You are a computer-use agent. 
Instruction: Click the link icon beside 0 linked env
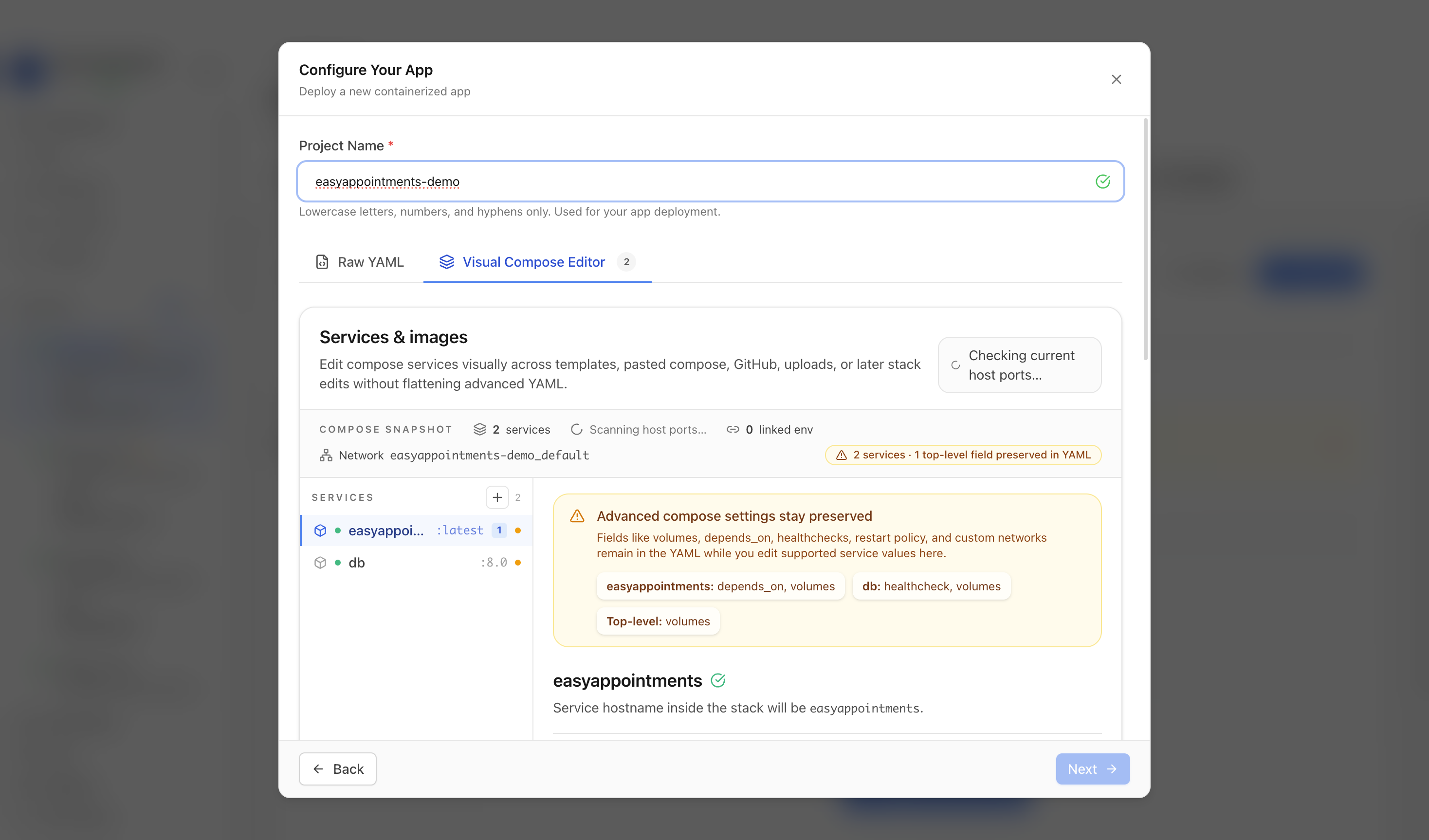(x=733, y=429)
